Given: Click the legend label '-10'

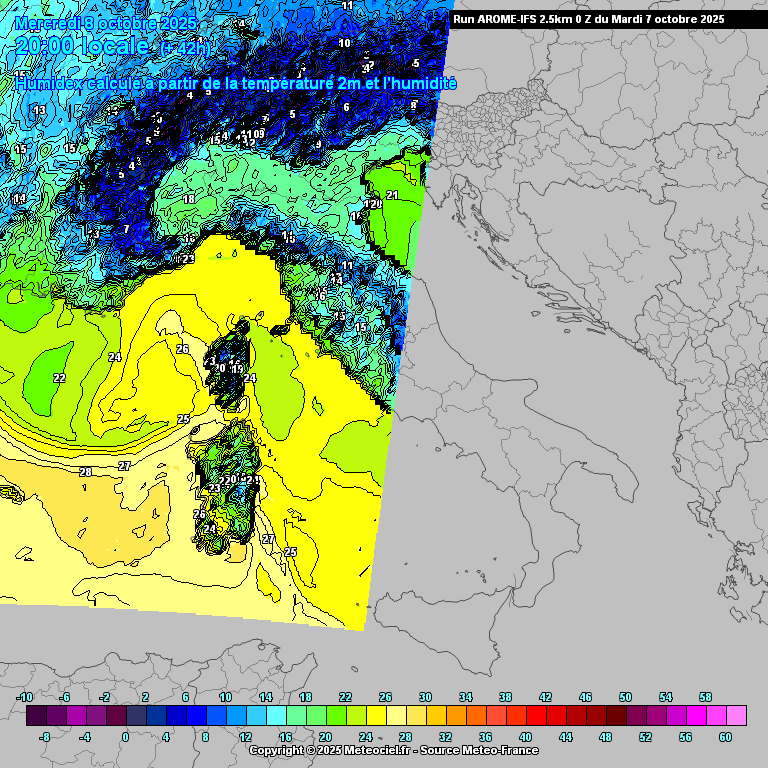Looking at the screenshot, I should pyautogui.click(x=25, y=697).
